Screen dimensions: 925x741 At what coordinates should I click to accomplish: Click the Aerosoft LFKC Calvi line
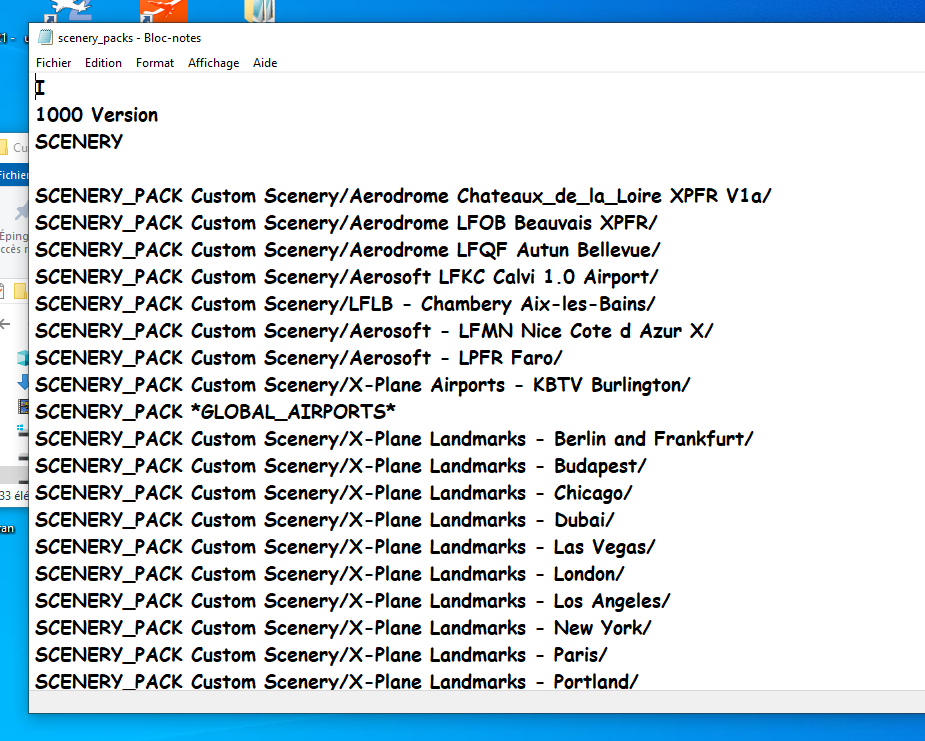(346, 277)
